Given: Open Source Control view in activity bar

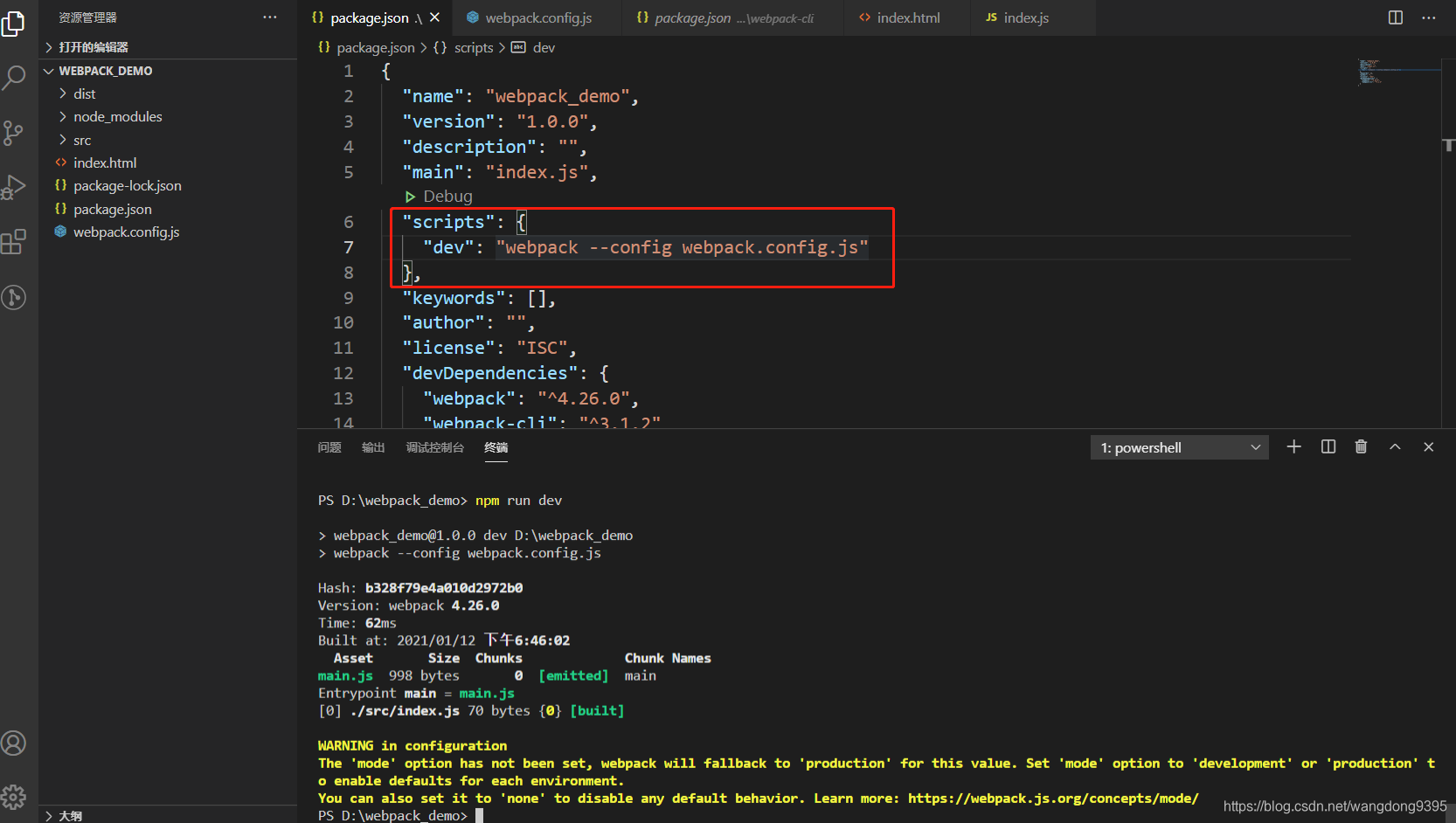Looking at the screenshot, I should 14,133.
